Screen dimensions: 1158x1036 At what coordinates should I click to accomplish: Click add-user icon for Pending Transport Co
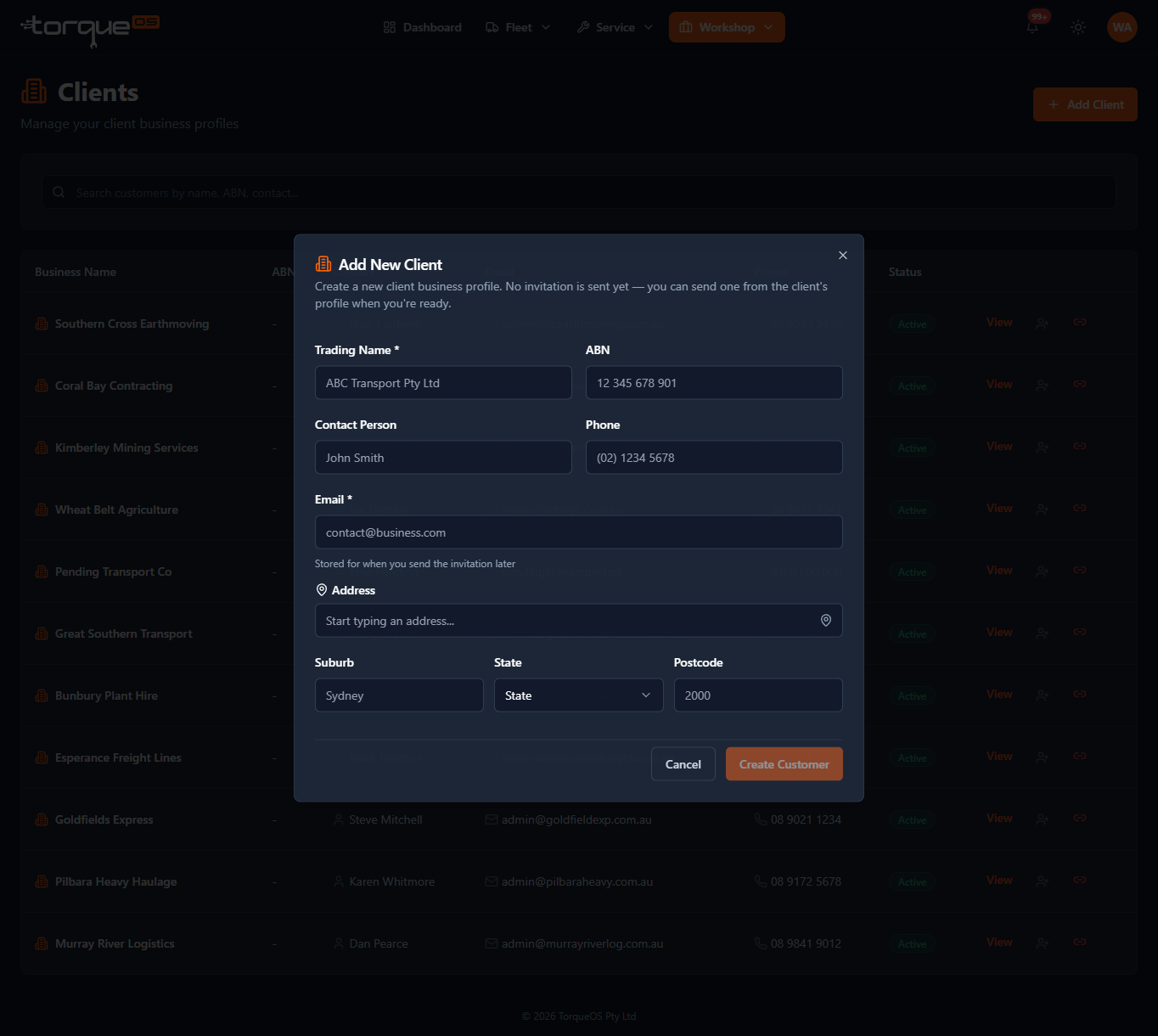click(1042, 571)
